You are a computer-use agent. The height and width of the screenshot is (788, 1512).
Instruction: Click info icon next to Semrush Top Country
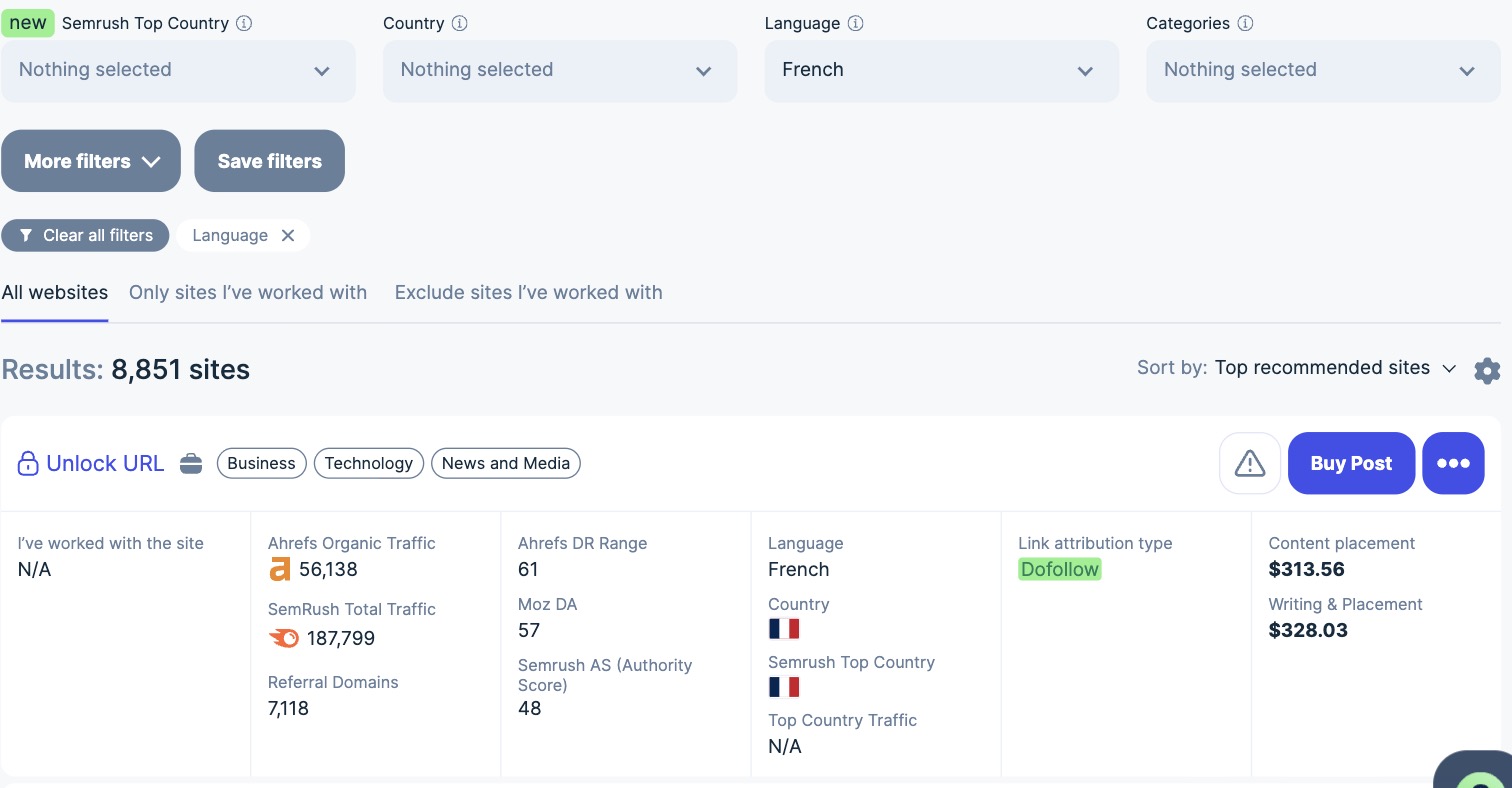[x=244, y=23]
